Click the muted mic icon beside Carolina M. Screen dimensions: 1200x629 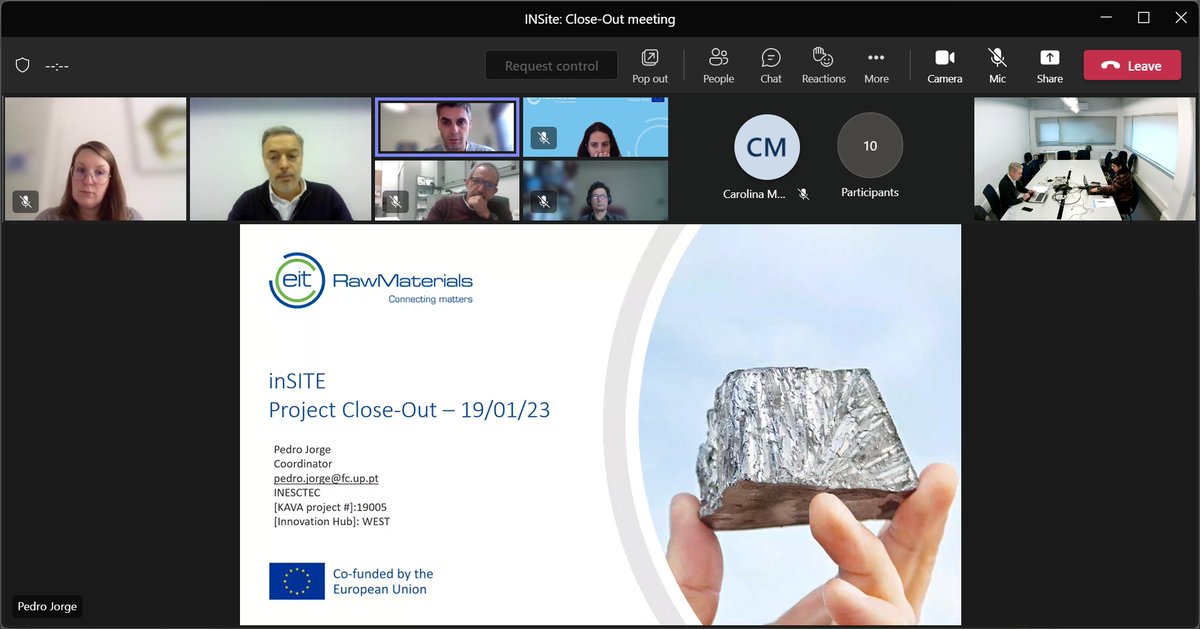[803, 194]
